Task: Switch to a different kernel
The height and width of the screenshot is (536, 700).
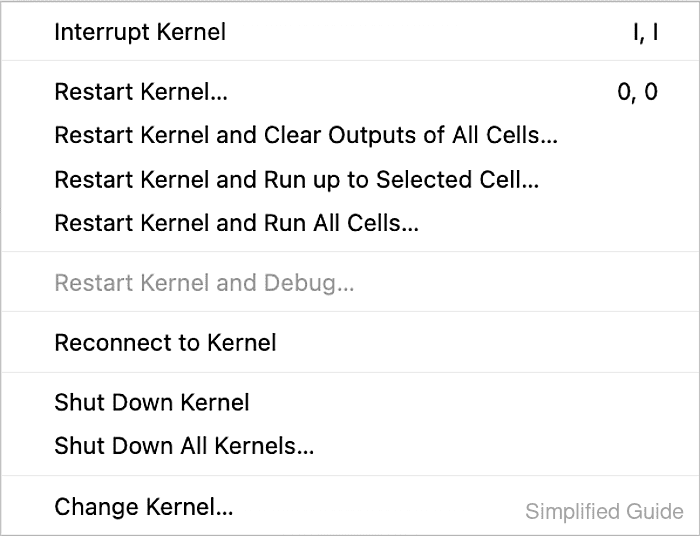Action: 350,507
